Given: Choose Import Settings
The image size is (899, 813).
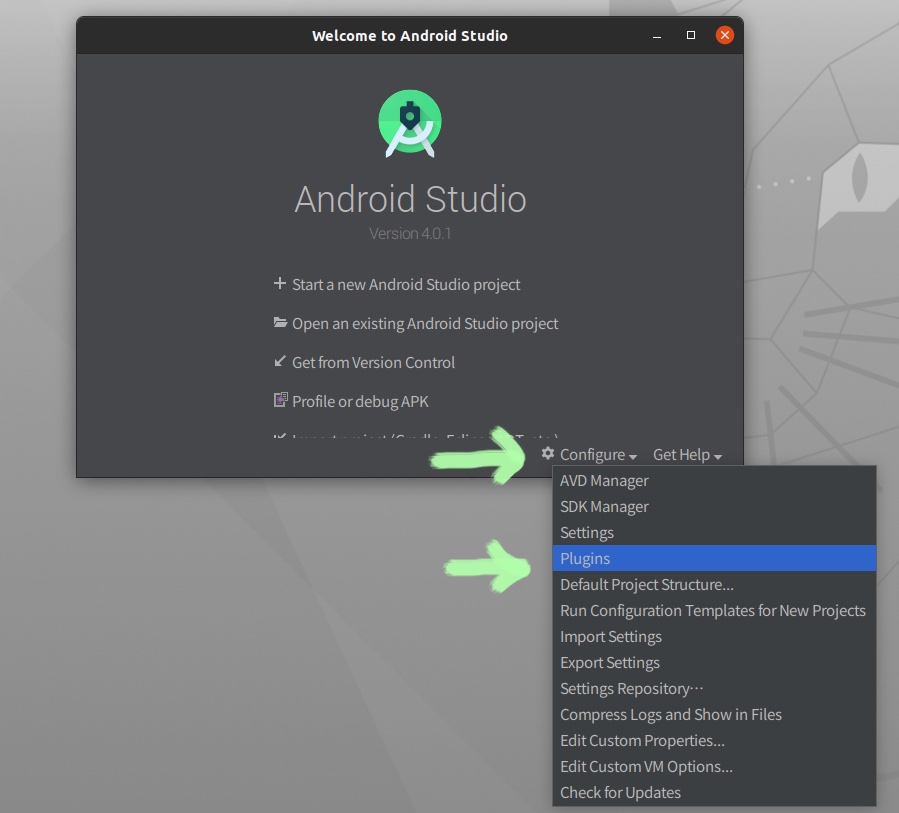Looking at the screenshot, I should pyautogui.click(x=714, y=636).
